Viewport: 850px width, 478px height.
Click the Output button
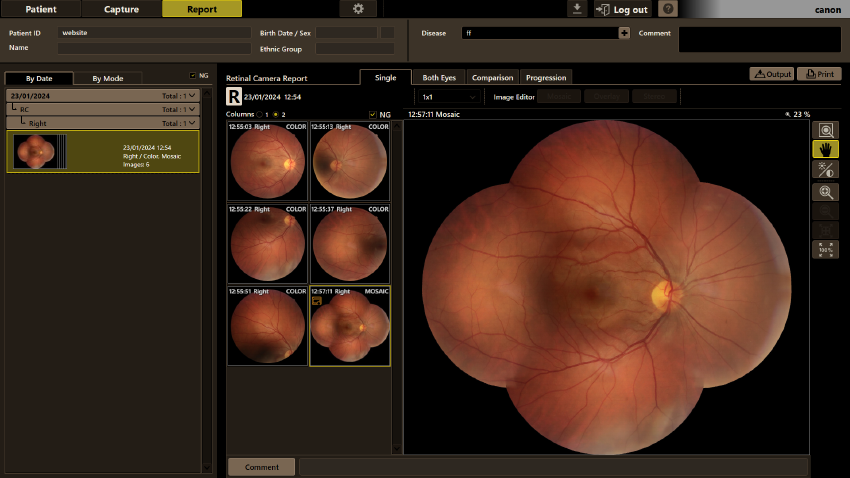coord(772,74)
